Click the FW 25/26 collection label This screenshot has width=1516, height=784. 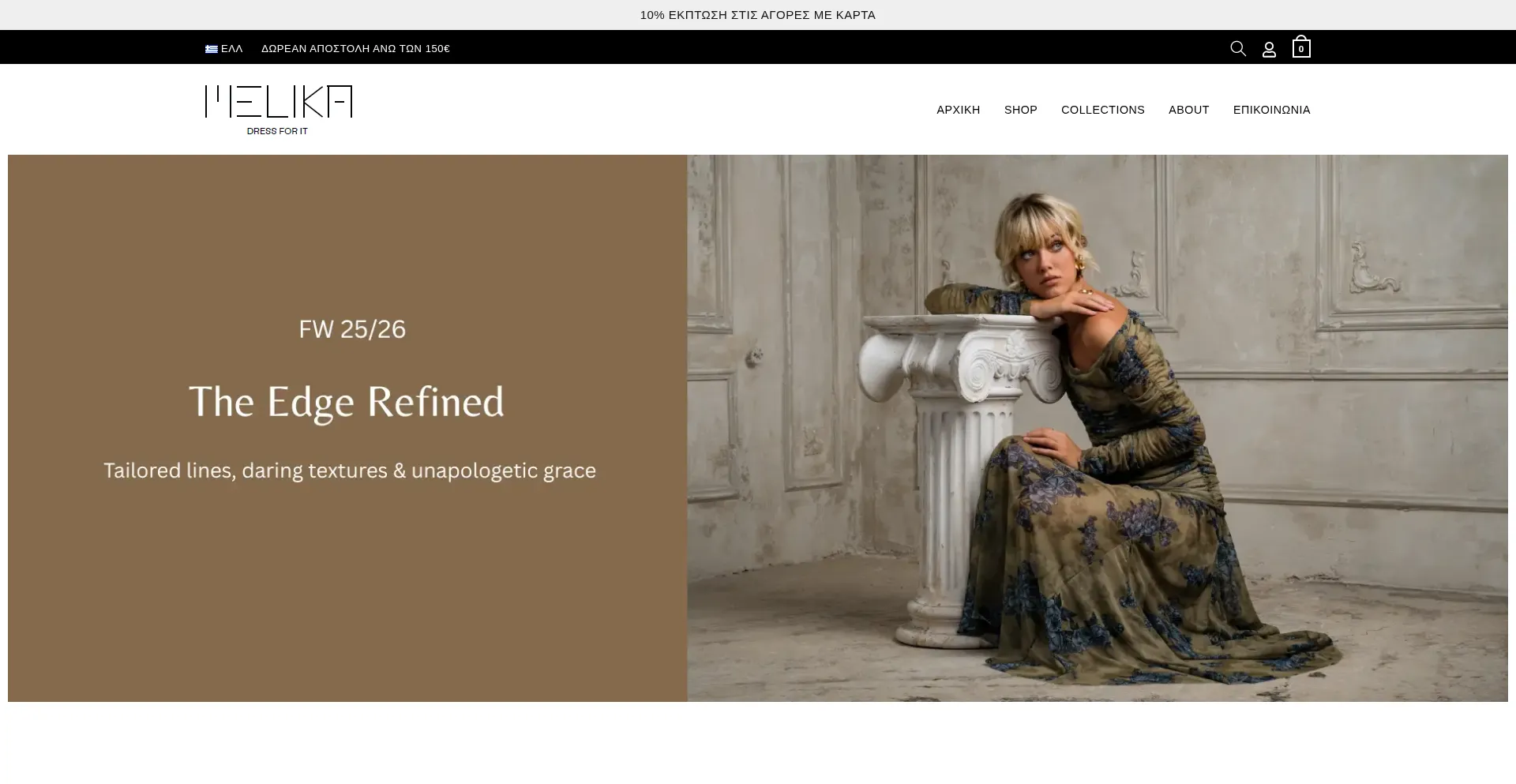(352, 329)
